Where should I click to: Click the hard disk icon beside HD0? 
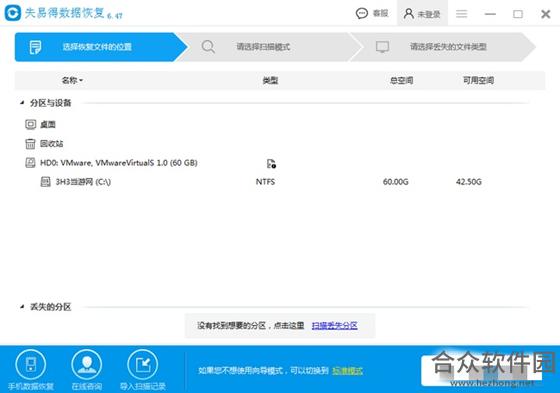[30, 163]
